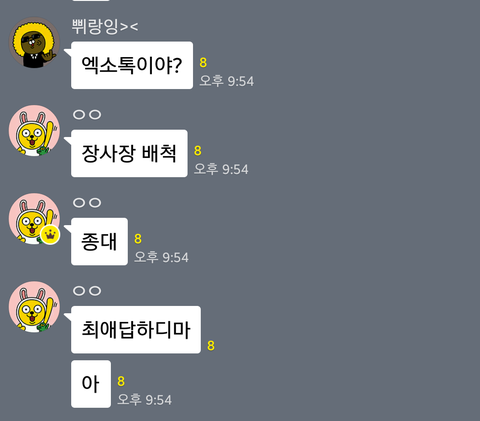Tap unread count 8 beside 엑소톡이야?
480x421 pixels.
coord(203,62)
